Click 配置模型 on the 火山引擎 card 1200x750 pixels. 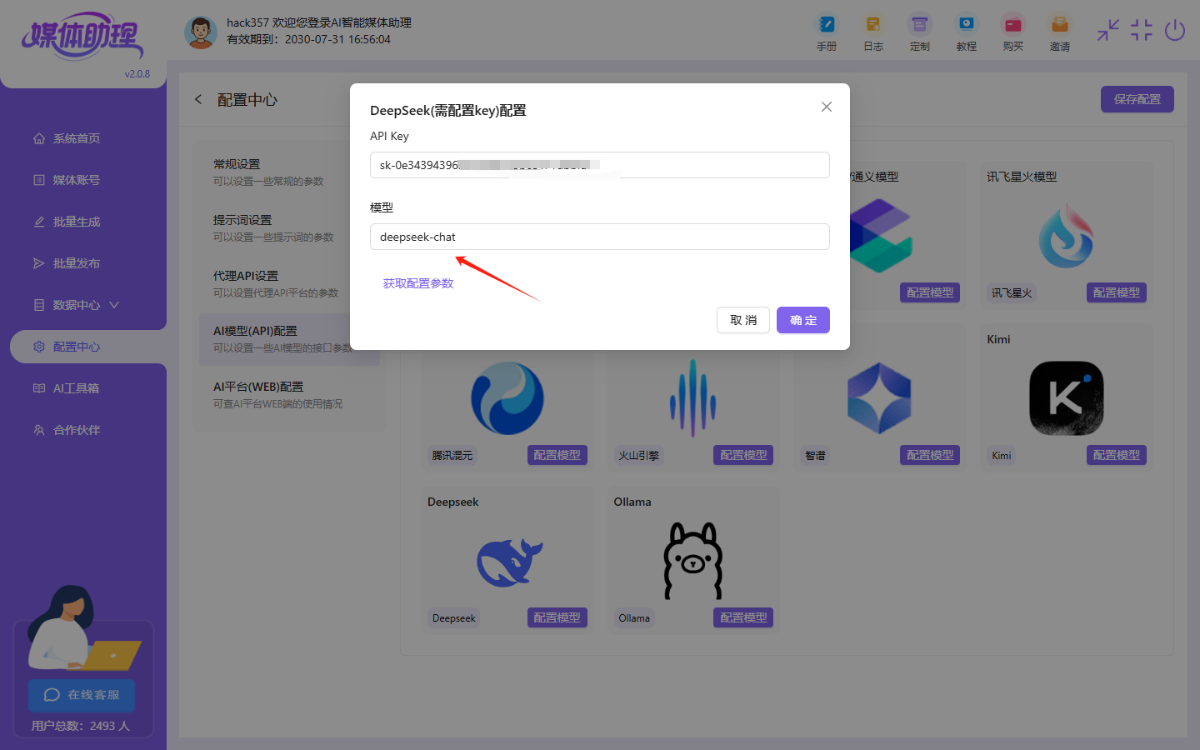[743, 455]
